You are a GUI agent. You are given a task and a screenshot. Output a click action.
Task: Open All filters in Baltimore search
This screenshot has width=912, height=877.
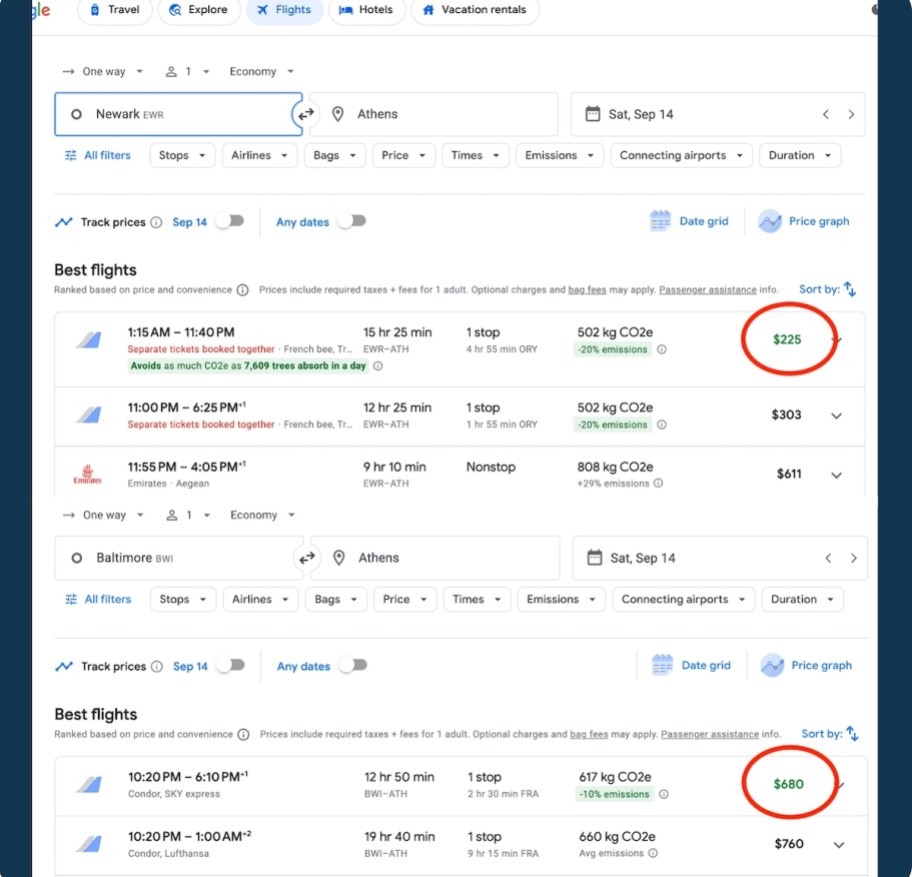click(x=98, y=599)
